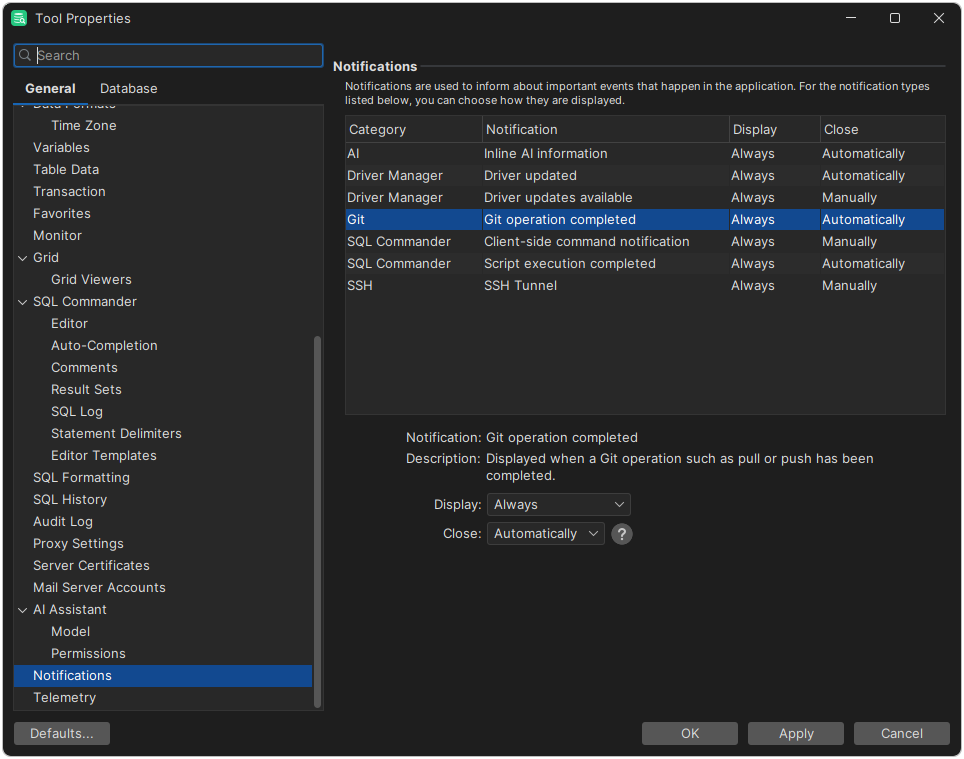
Task: Click the Tool Properties app icon
Action: 19,18
